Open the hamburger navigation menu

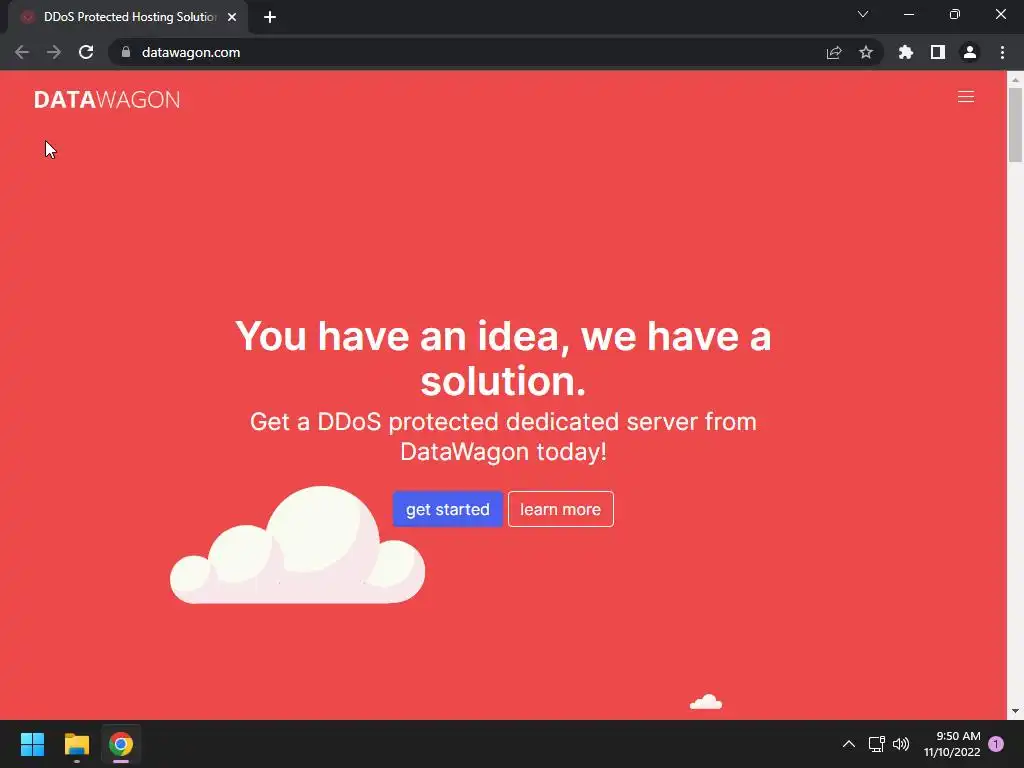(x=965, y=97)
